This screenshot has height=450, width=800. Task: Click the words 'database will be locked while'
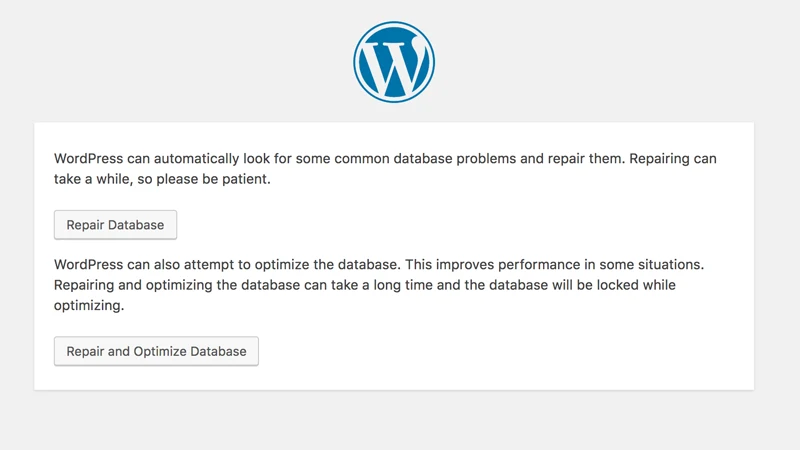[582, 285]
